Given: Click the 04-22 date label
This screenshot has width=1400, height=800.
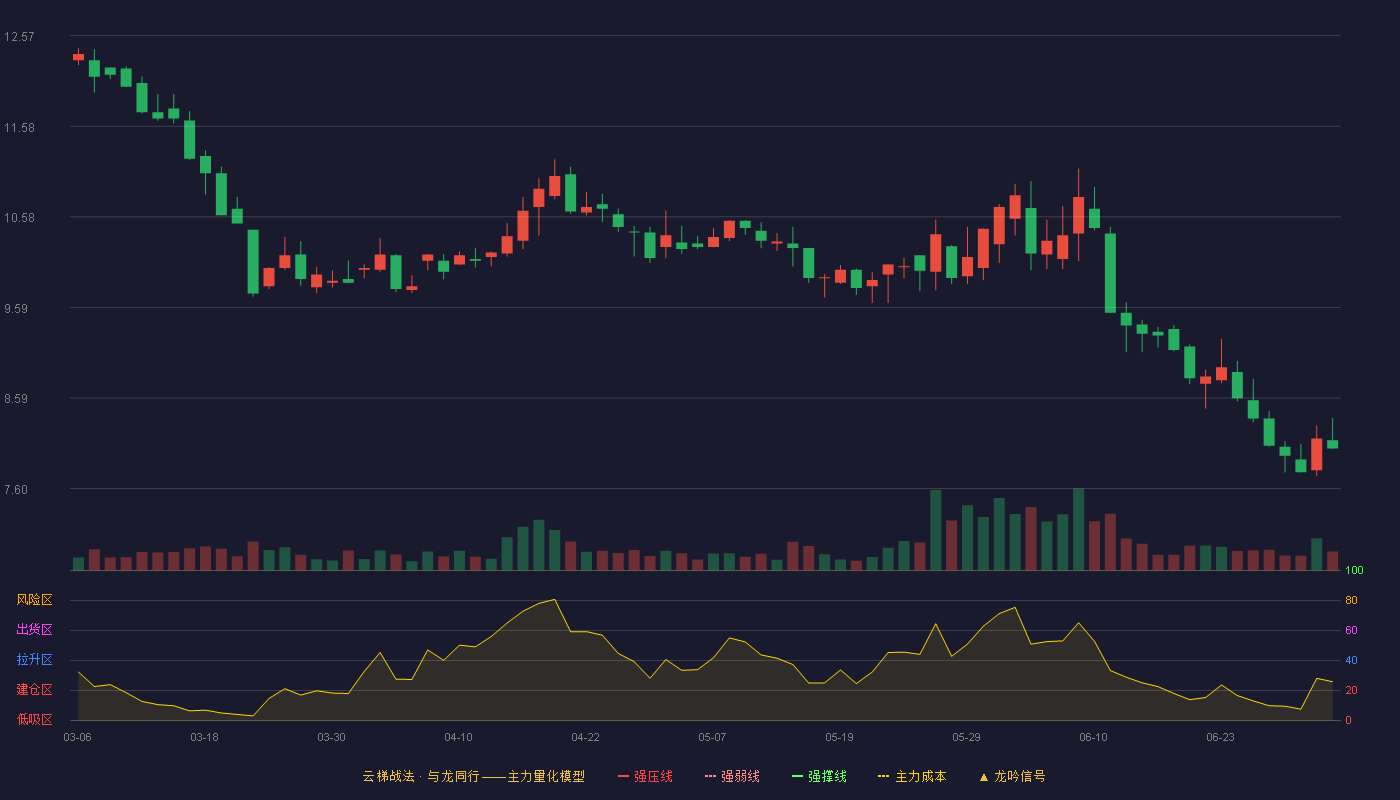Looking at the screenshot, I should 585,737.
